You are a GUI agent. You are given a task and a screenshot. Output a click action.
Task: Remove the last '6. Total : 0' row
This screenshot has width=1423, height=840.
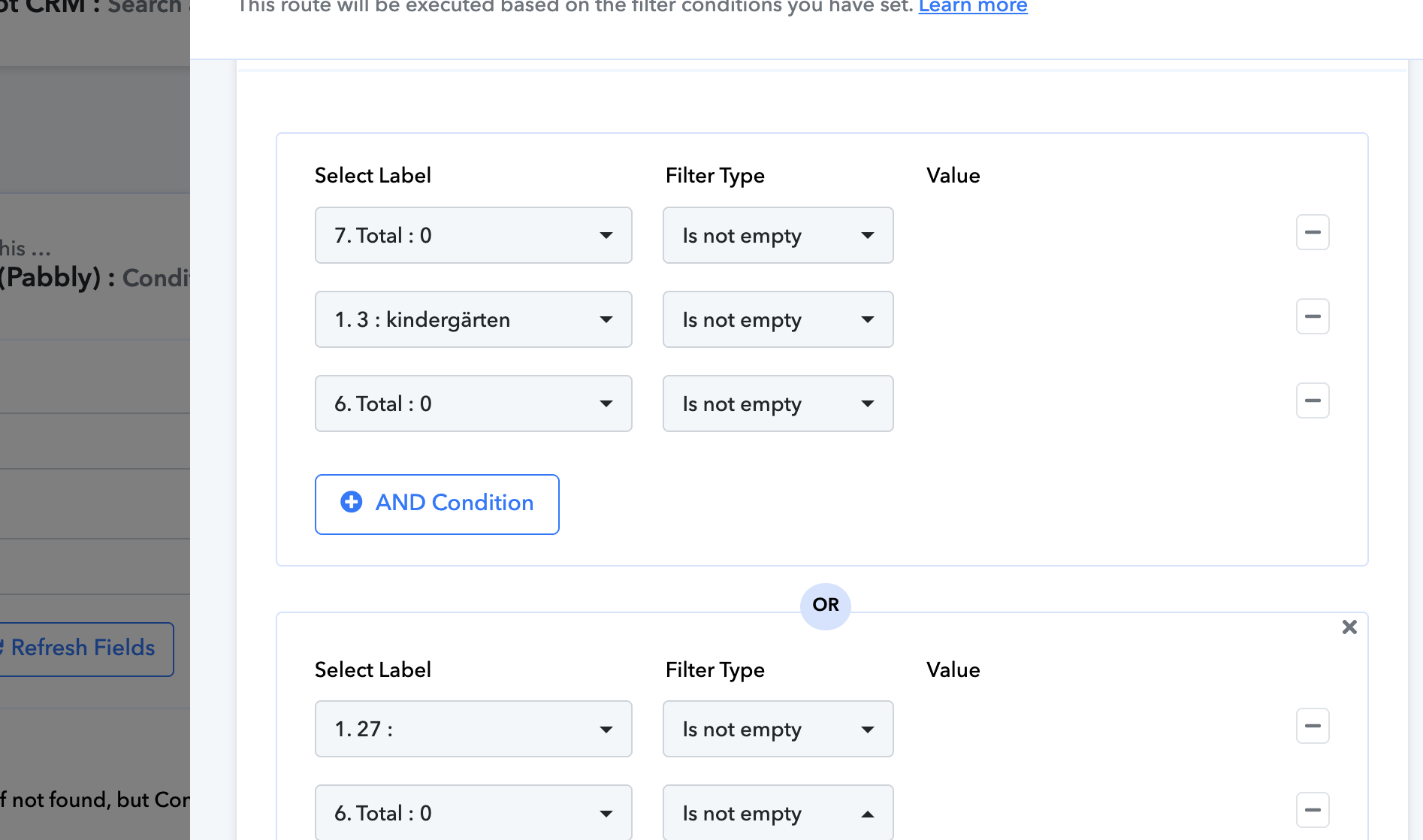[1313, 811]
